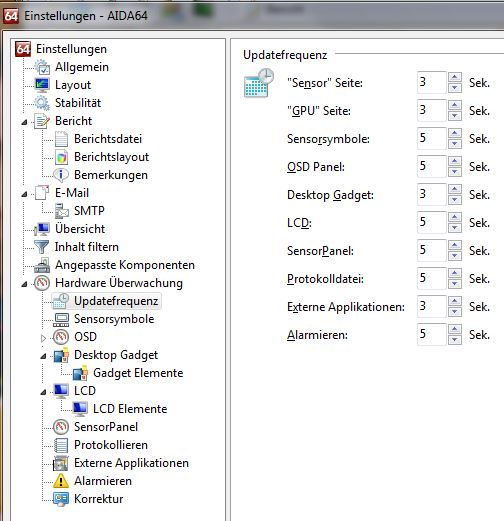This screenshot has height=521, width=504.
Task: Open the Externe Applikationen tree entry
Action: pos(131,463)
